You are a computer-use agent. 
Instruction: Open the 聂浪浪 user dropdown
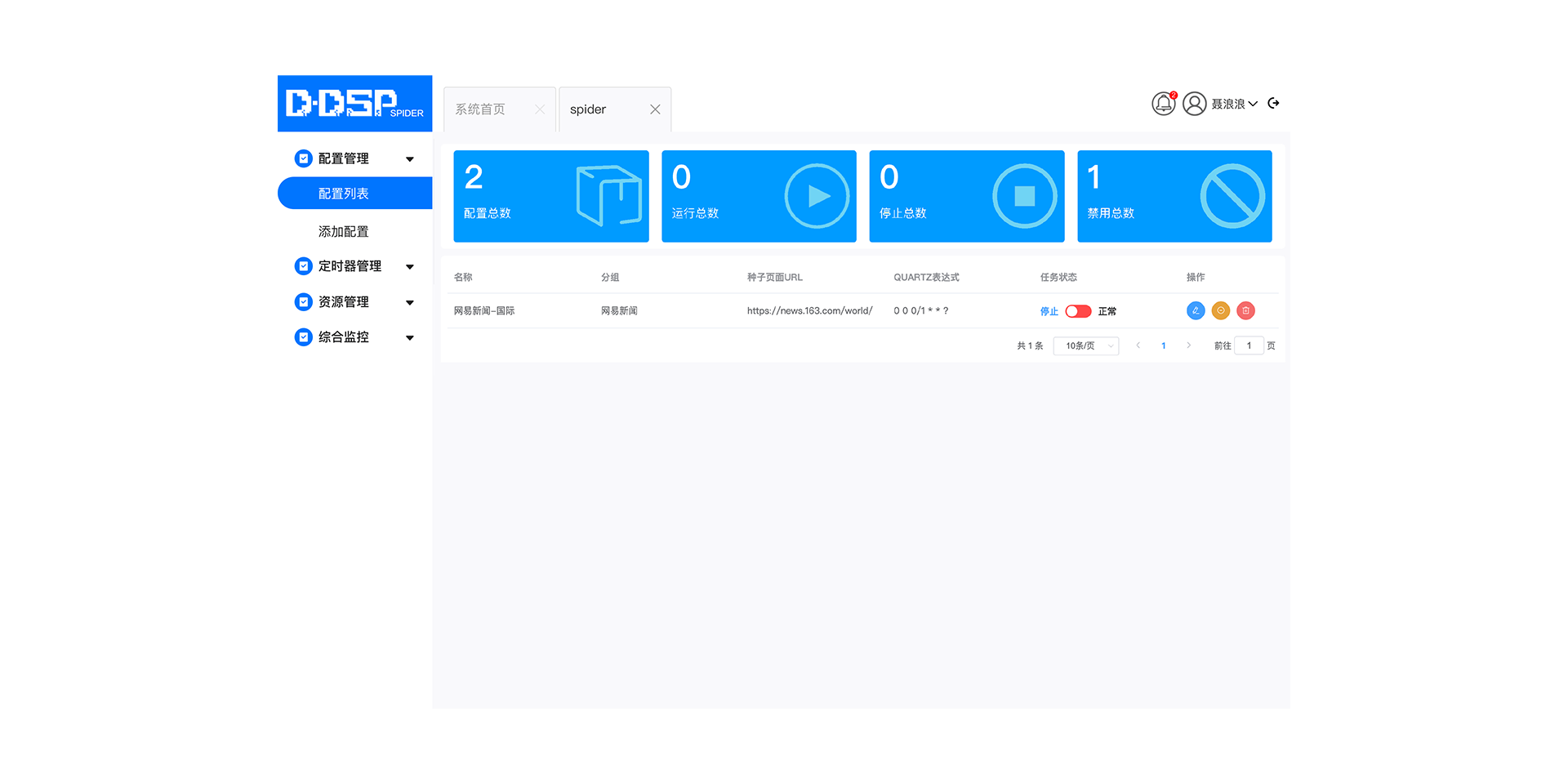(x=1233, y=104)
